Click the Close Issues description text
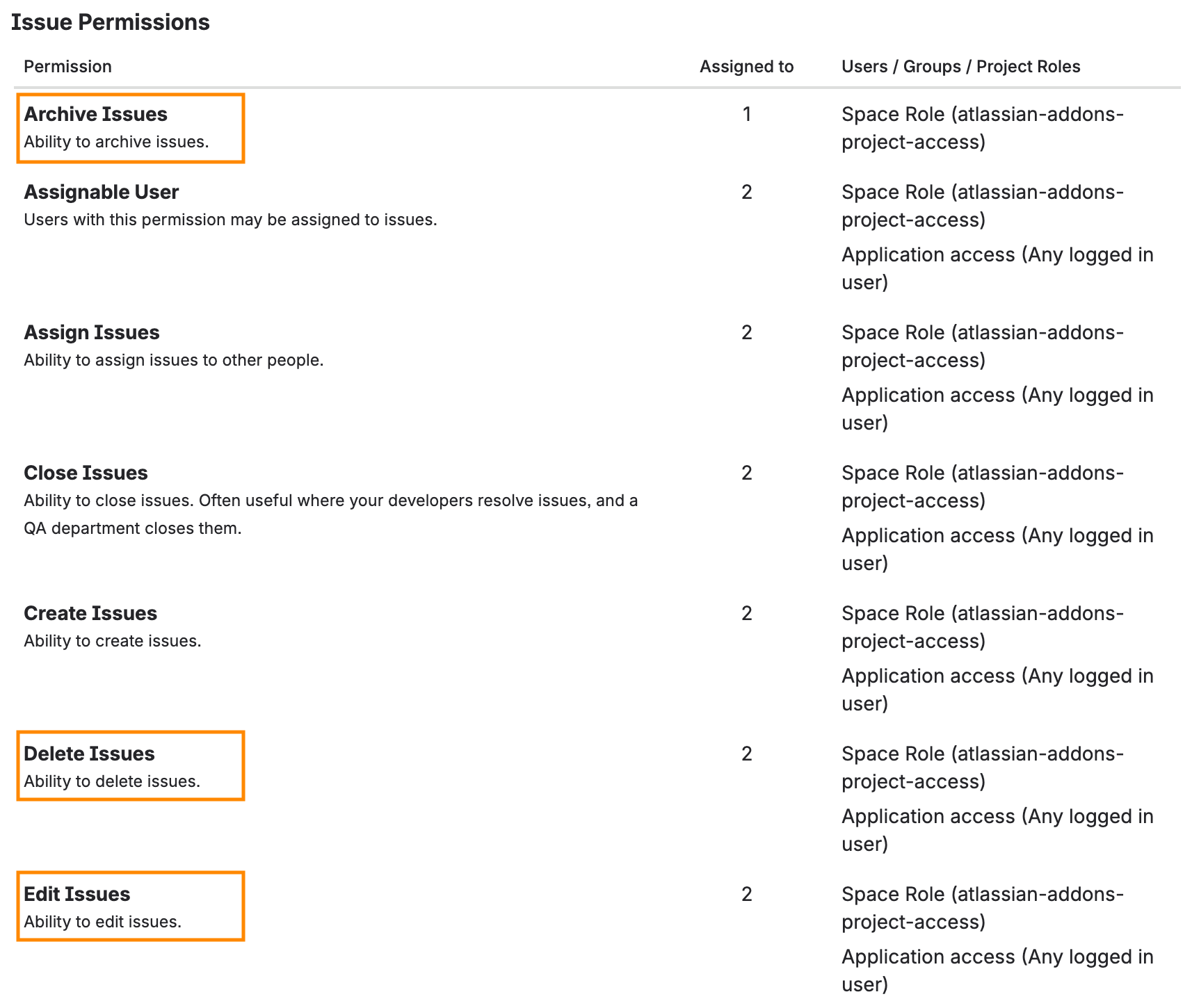 [330, 514]
